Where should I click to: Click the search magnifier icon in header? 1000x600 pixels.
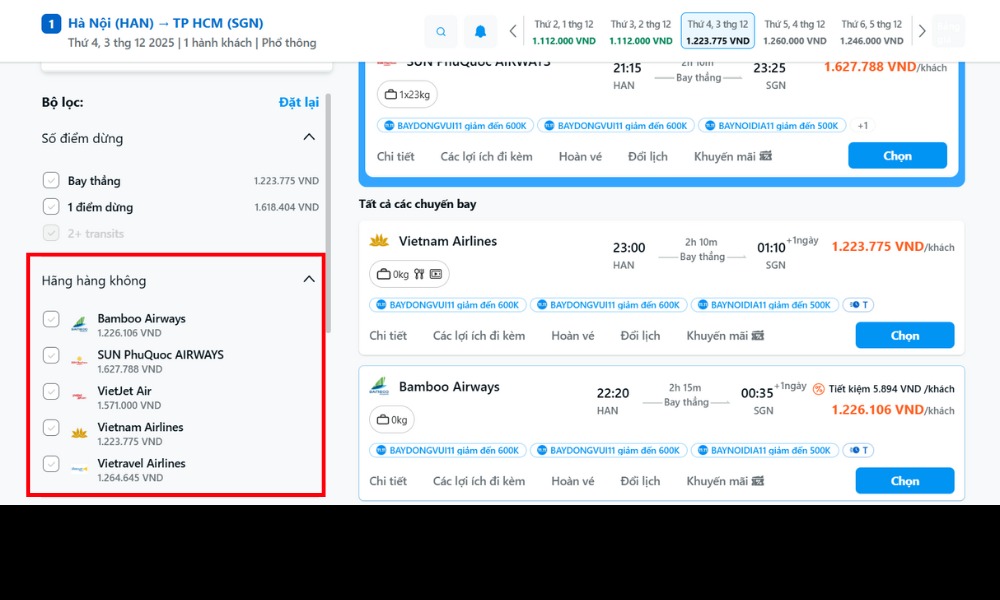(441, 31)
